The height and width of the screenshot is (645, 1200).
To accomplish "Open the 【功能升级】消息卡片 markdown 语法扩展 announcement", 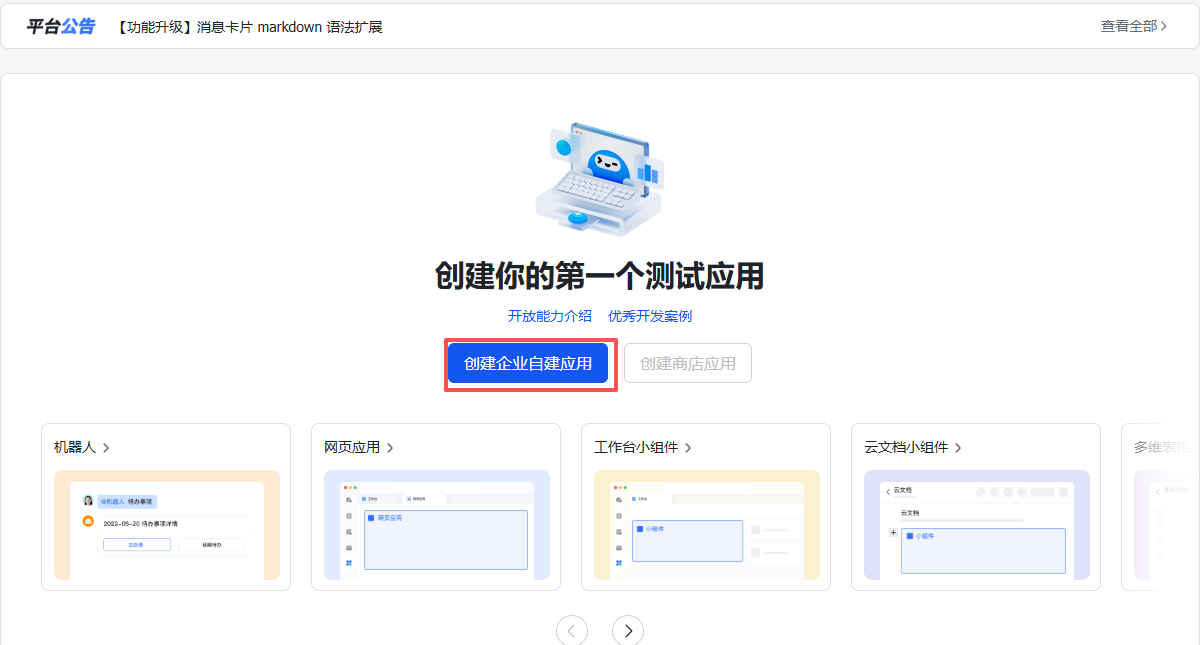I will [x=249, y=27].
